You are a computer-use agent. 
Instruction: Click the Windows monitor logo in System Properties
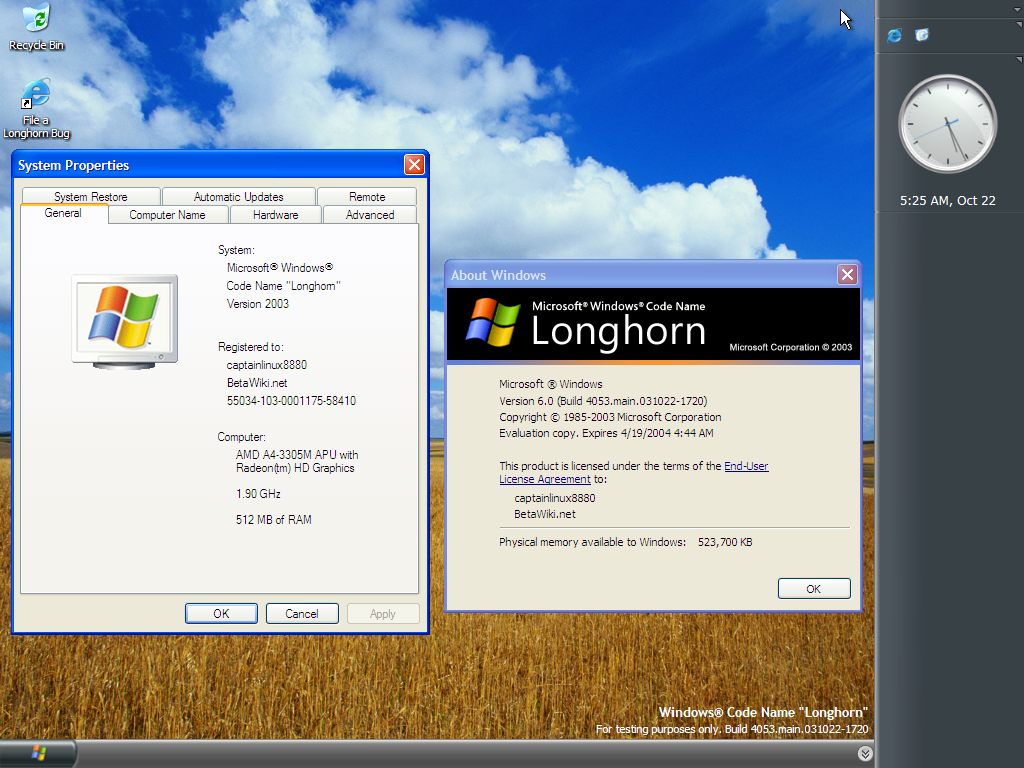[125, 322]
